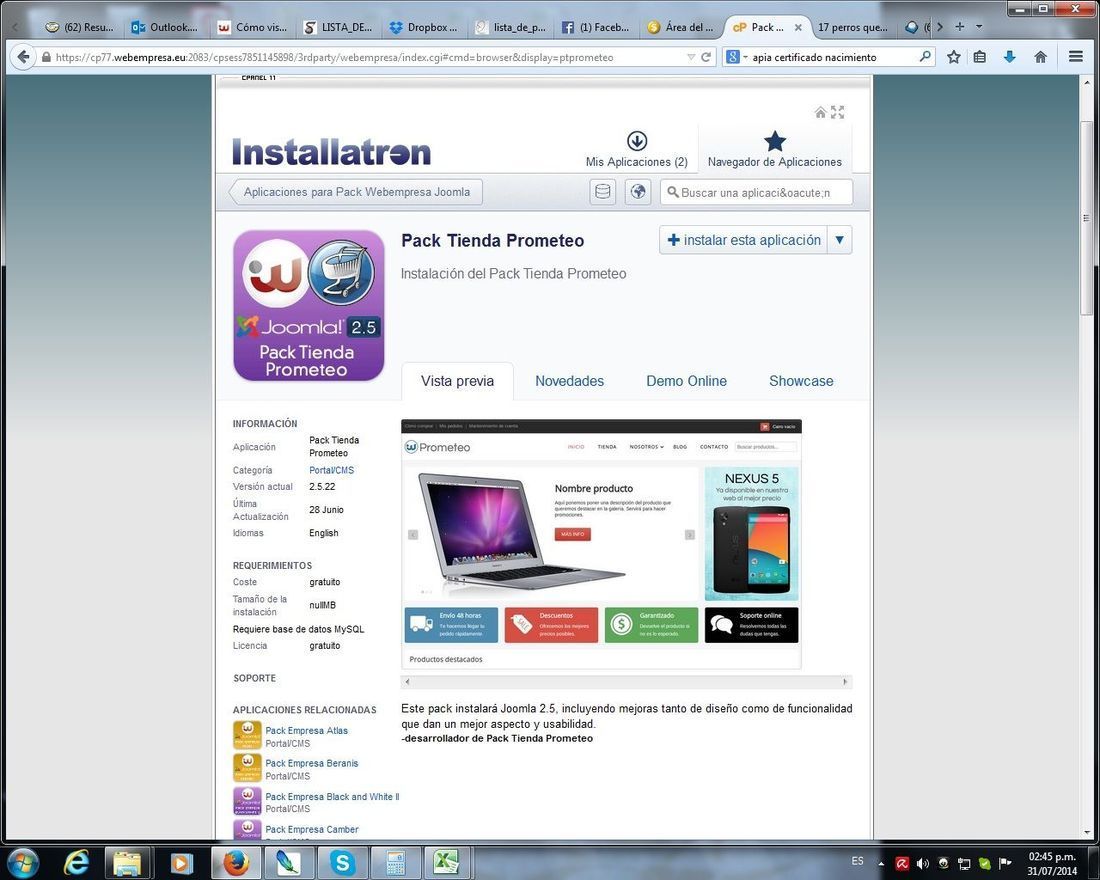Viewport: 1100px width, 880px height.
Task: Click preview carousel left arrow
Action: 413,535
